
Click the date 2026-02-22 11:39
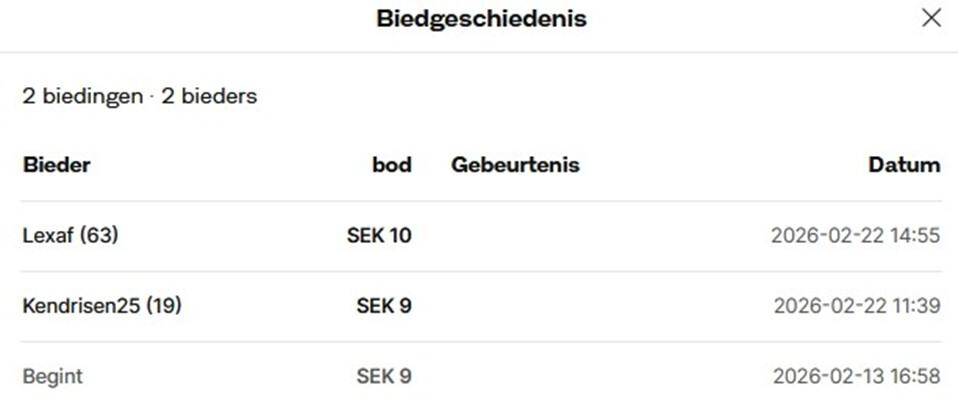click(856, 306)
